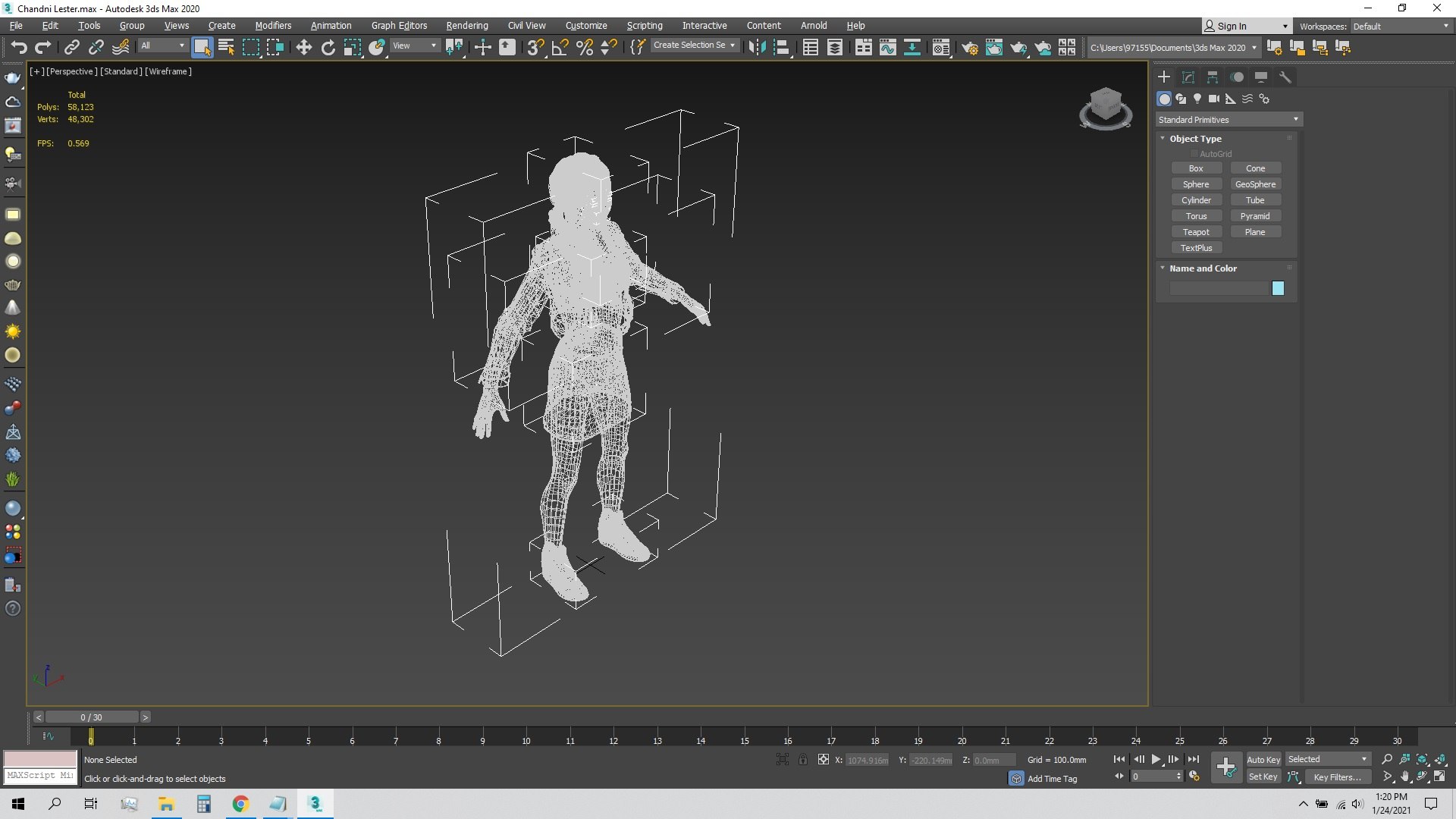Open the Graph Editors menu
This screenshot has width=1456, height=819.
(399, 26)
